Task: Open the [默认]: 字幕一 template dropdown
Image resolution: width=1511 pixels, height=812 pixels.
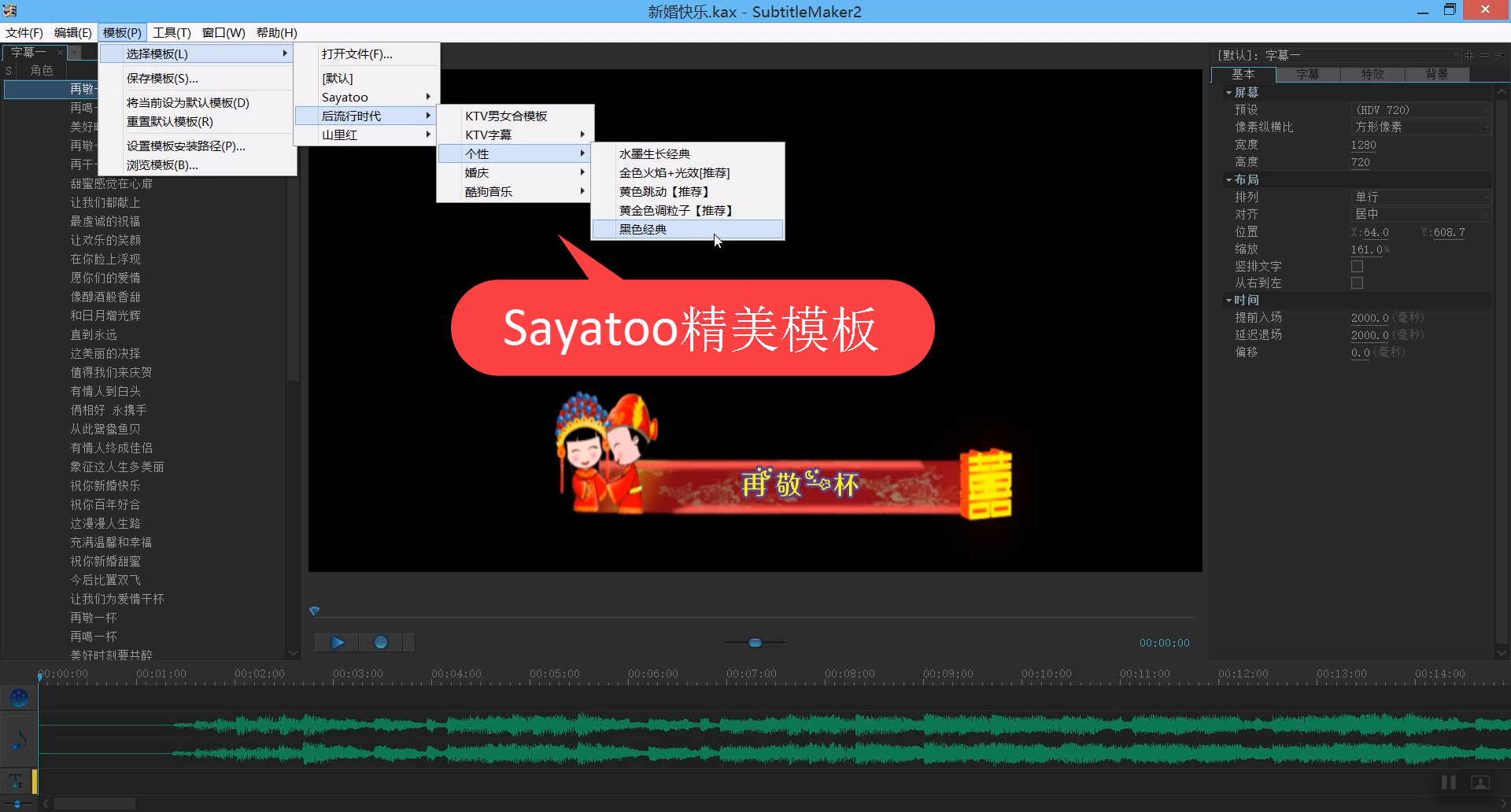Action: pyautogui.click(x=1336, y=55)
